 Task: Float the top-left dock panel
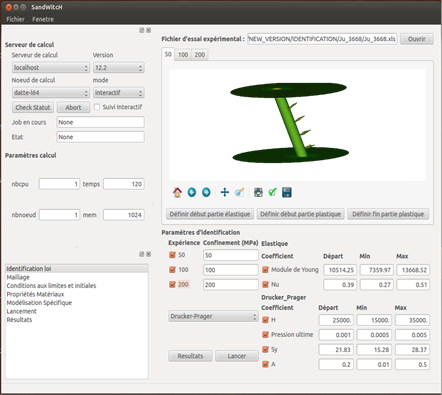[142, 30]
